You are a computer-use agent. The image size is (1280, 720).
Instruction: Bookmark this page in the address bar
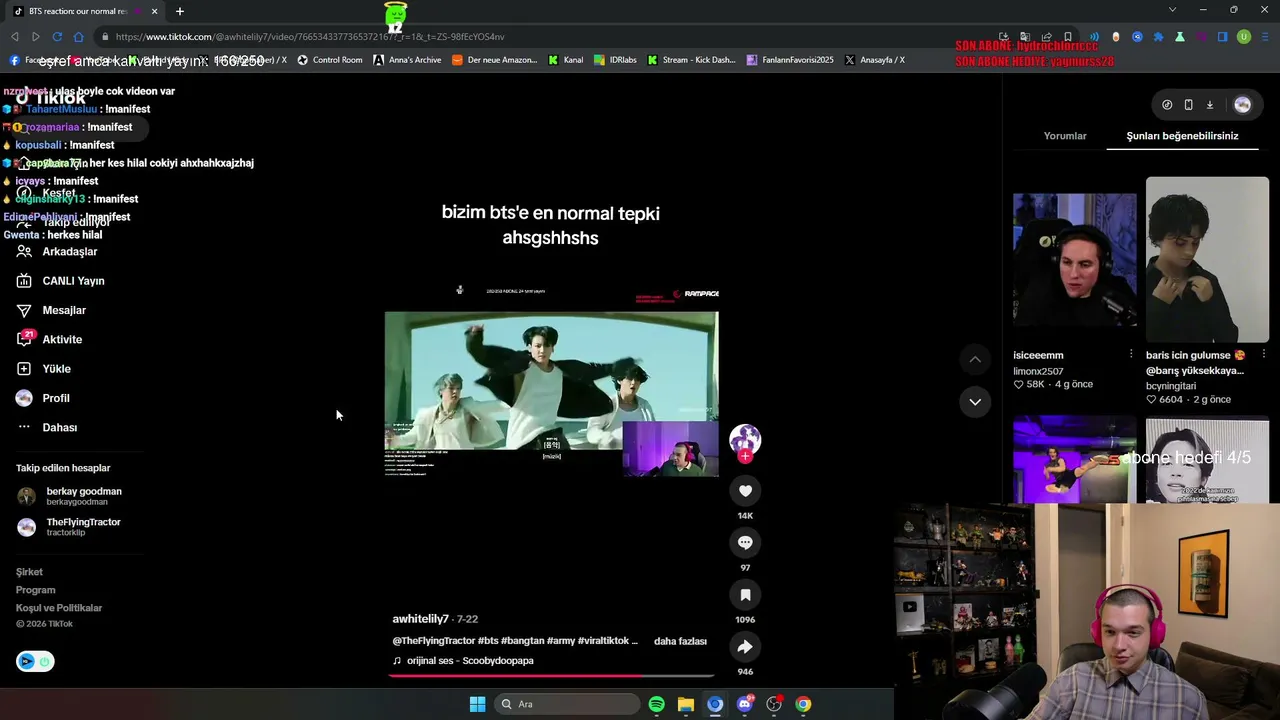[1068, 37]
